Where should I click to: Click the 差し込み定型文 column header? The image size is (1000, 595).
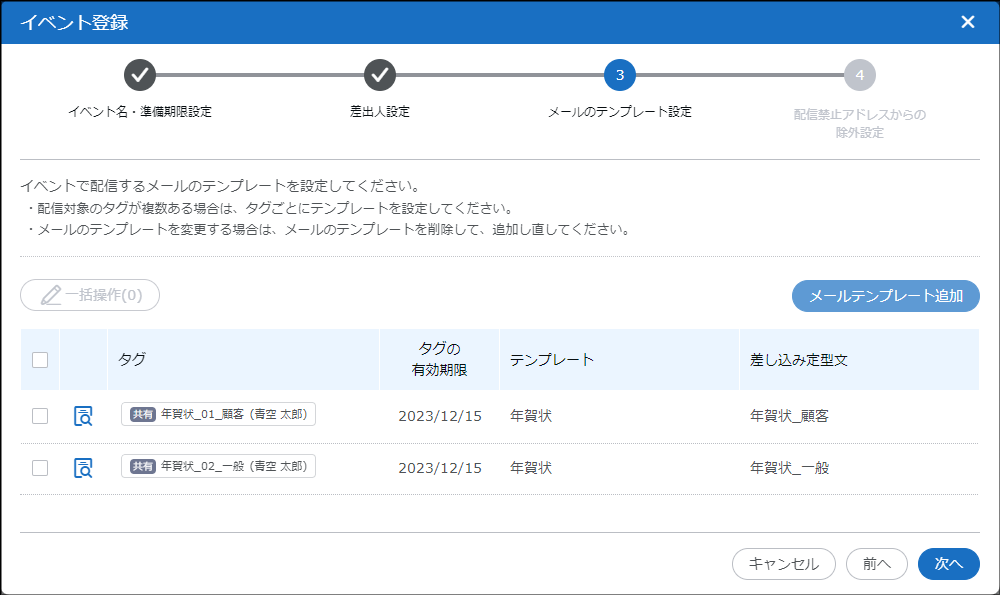click(799, 359)
